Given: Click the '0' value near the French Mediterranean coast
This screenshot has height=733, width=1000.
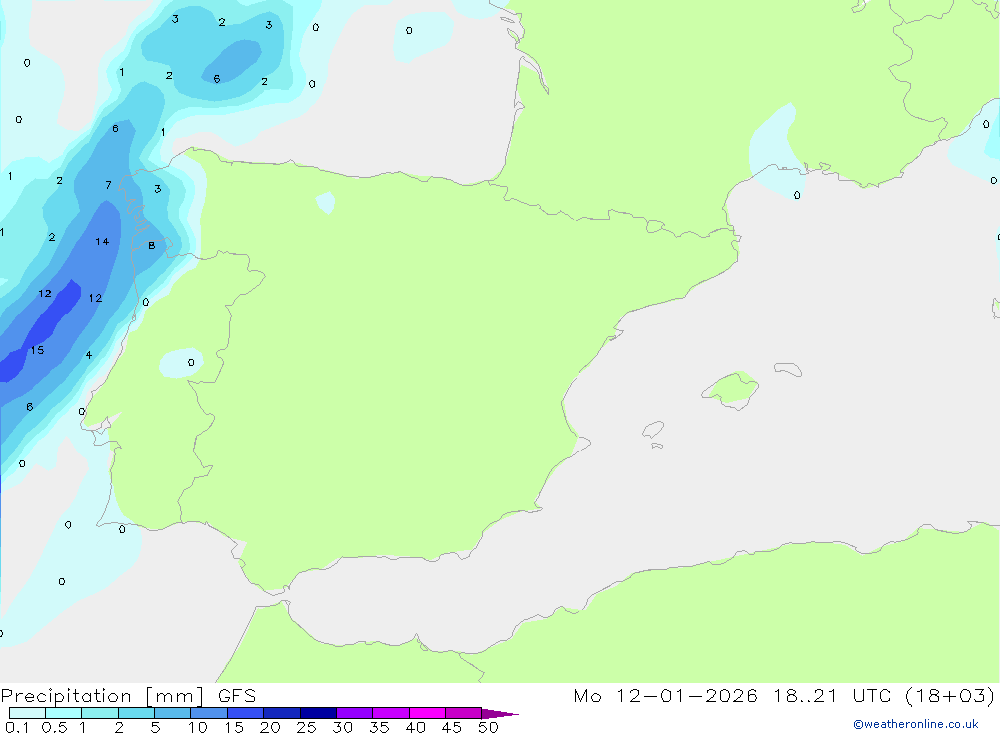Looking at the screenshot, I should (x=797, y=196).
